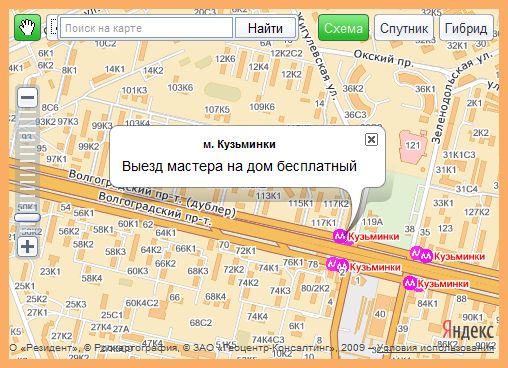Open the Условия использования link

[x=436, y=347]
